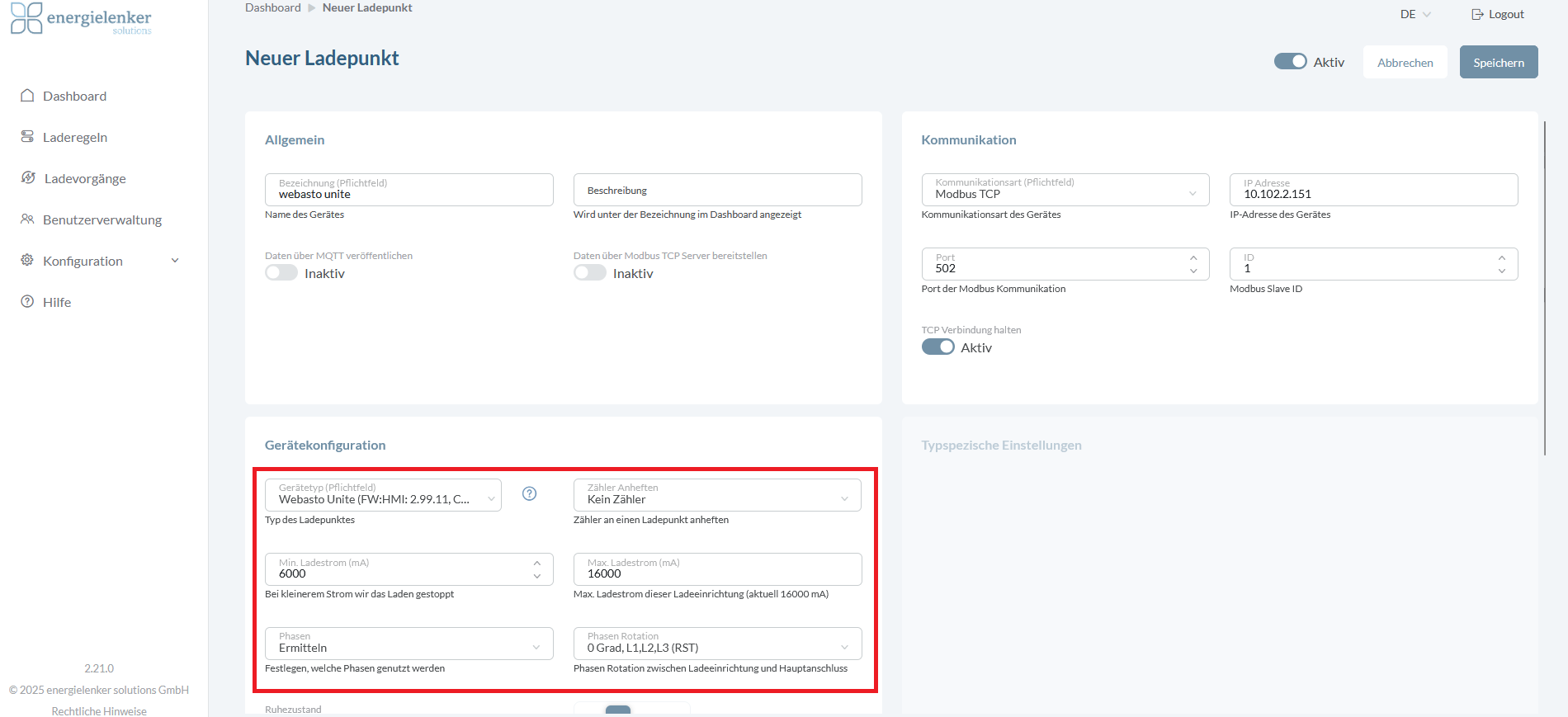Click the page vertical scrollbar
Viewport: 1568px width, 717px height.
[1544, 288]
